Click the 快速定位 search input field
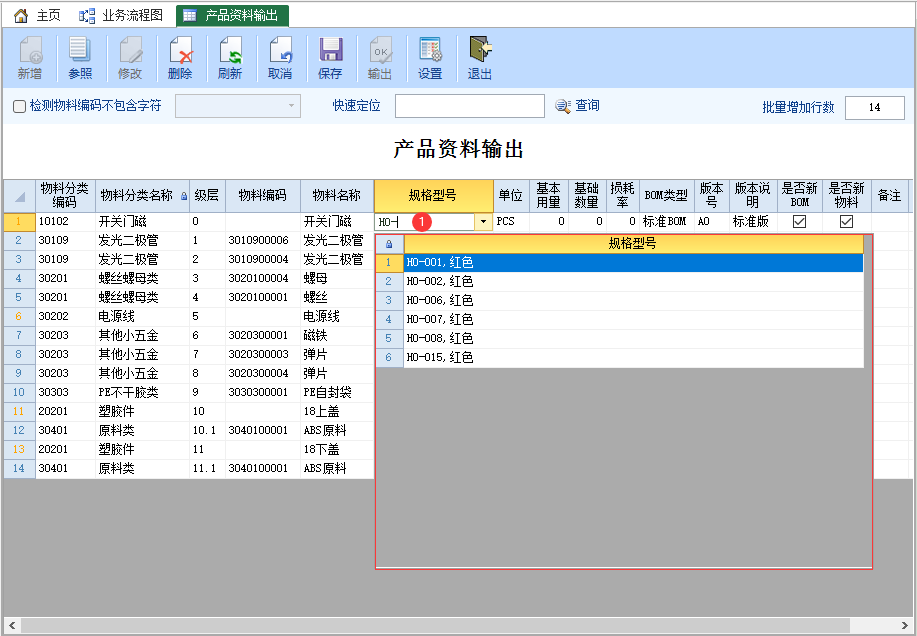 pyautogui.click(x=470, y=106)
